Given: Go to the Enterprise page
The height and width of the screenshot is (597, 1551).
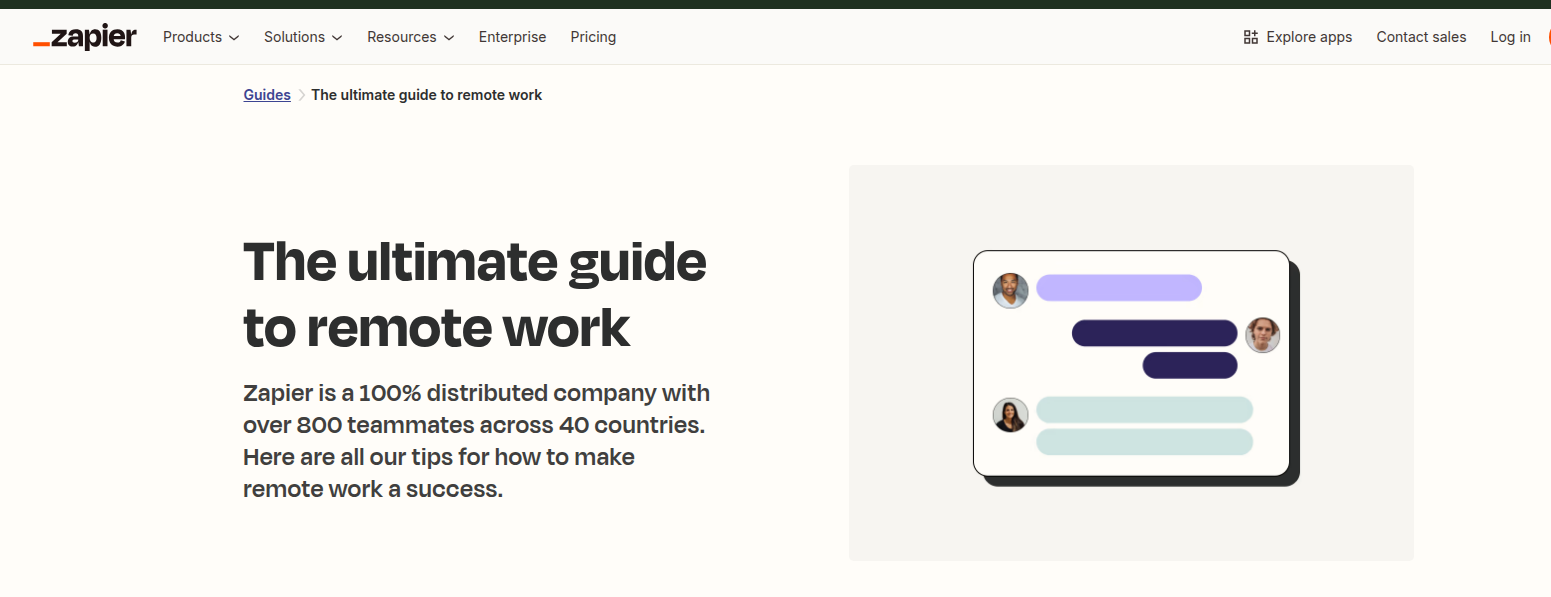Looking at the screenshot, I should 512,37.
